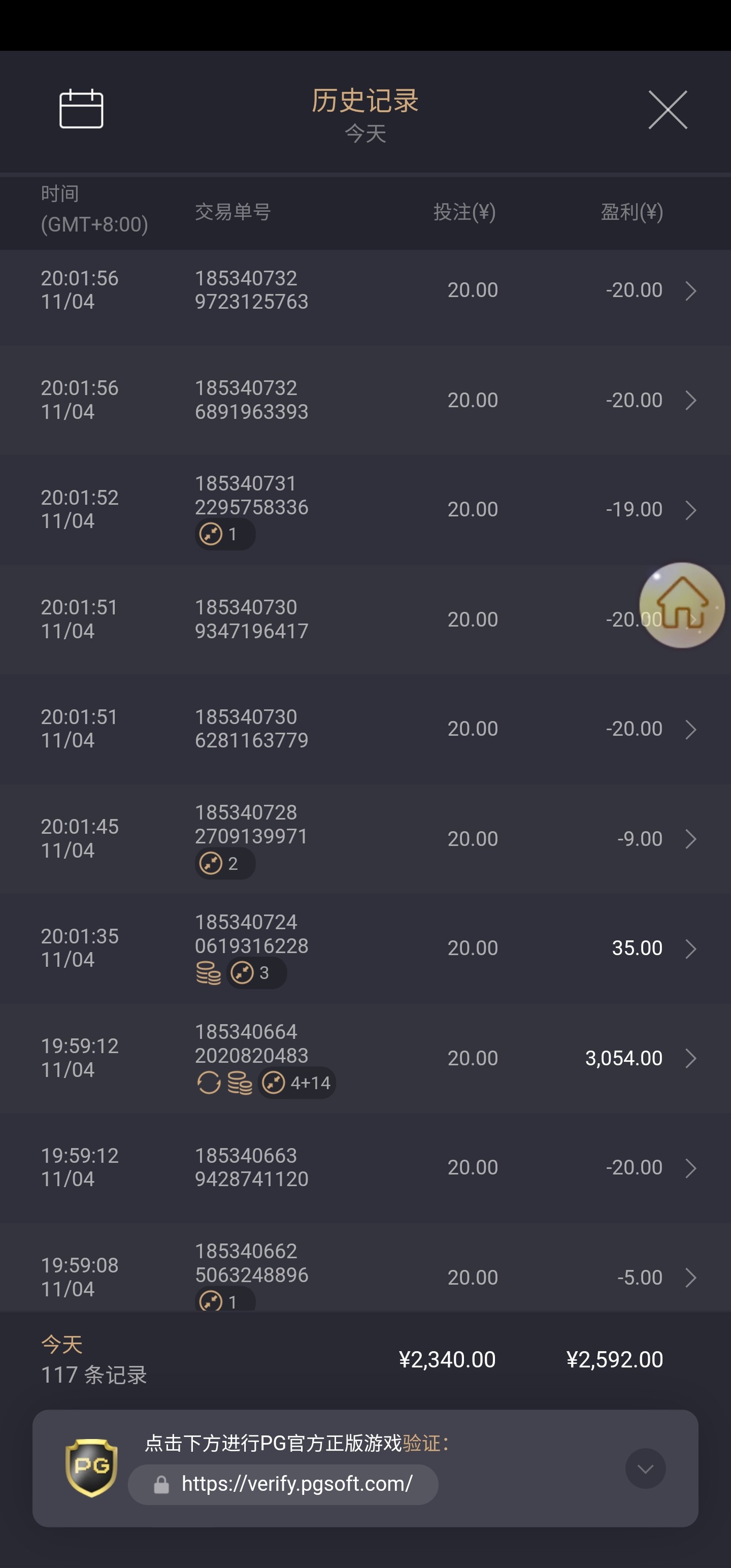Click free spin badge on 3,054.00 record
Screen dimensions: 731x1568
[208, 1083]
